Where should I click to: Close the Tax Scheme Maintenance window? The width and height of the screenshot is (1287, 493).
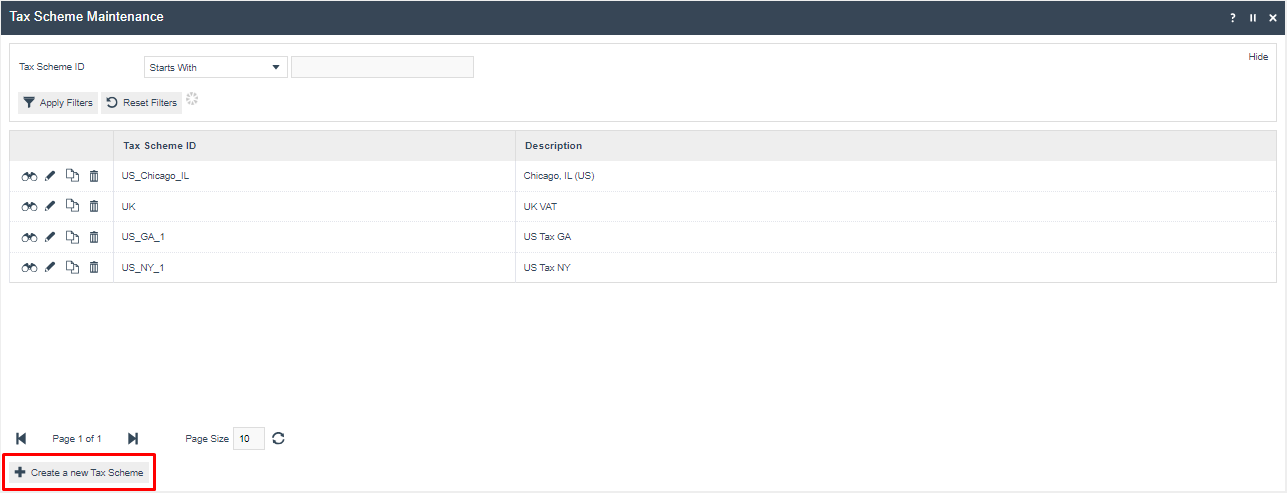tap(1272, 18)
